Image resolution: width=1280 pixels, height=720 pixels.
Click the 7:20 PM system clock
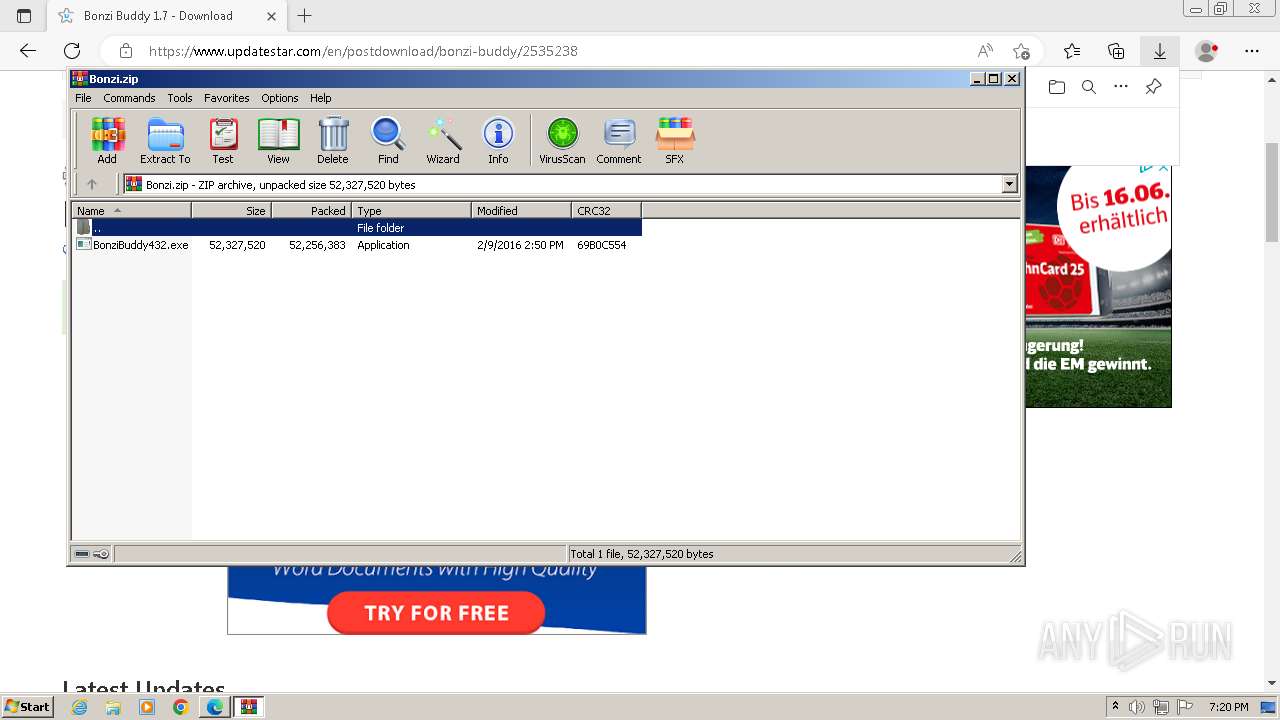click(1229, 707)
